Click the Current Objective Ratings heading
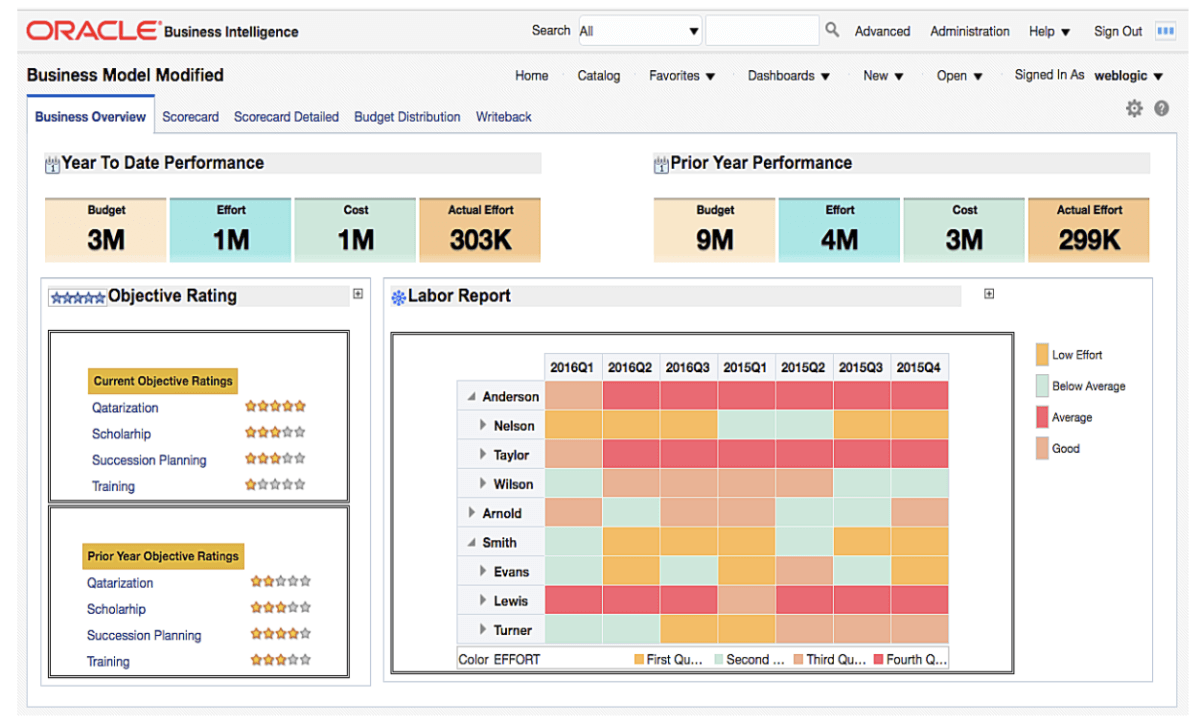This screenshot has width=1200, height=727. point(163,381)
